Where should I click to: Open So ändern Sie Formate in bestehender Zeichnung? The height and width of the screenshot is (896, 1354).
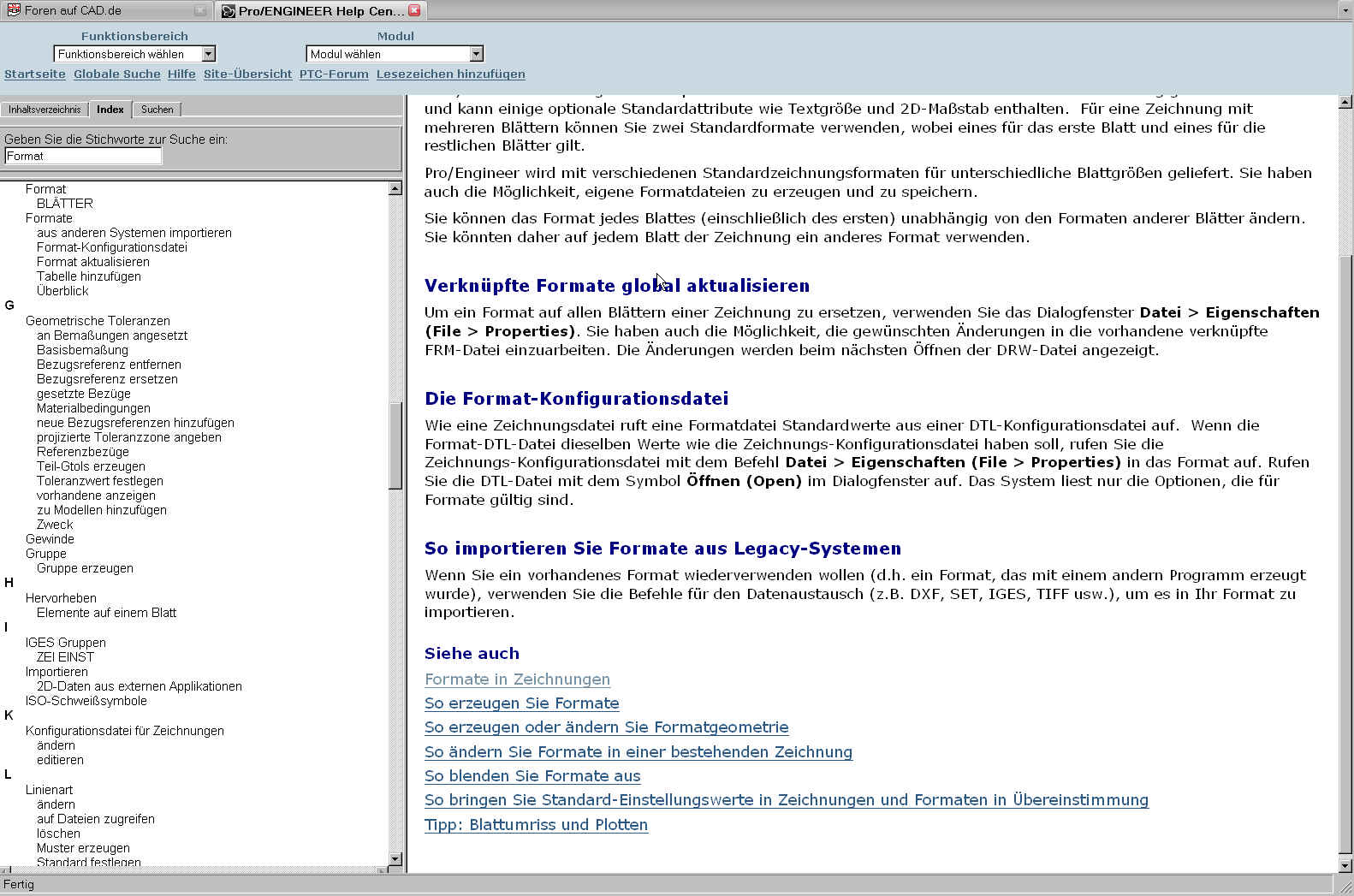click(x=638, y=752)
